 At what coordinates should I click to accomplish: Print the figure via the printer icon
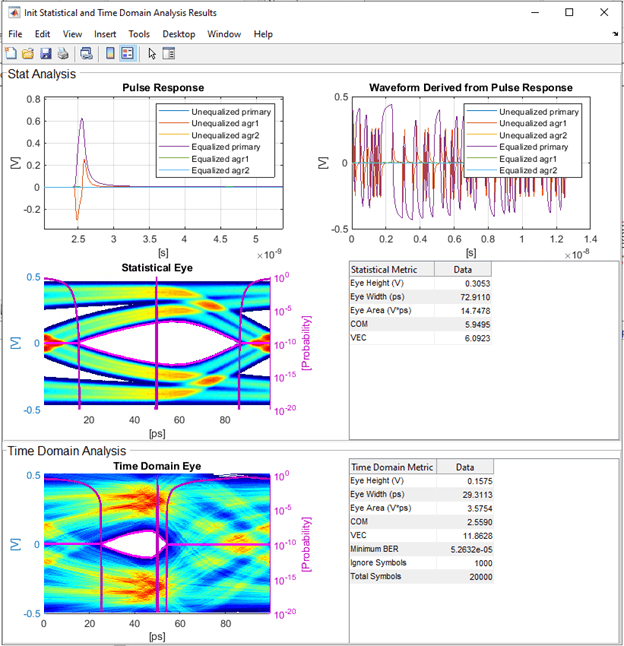[x=62, y=53]
